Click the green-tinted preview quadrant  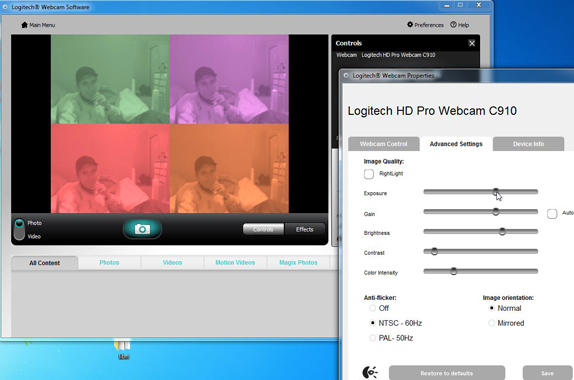tap(110, 79)
